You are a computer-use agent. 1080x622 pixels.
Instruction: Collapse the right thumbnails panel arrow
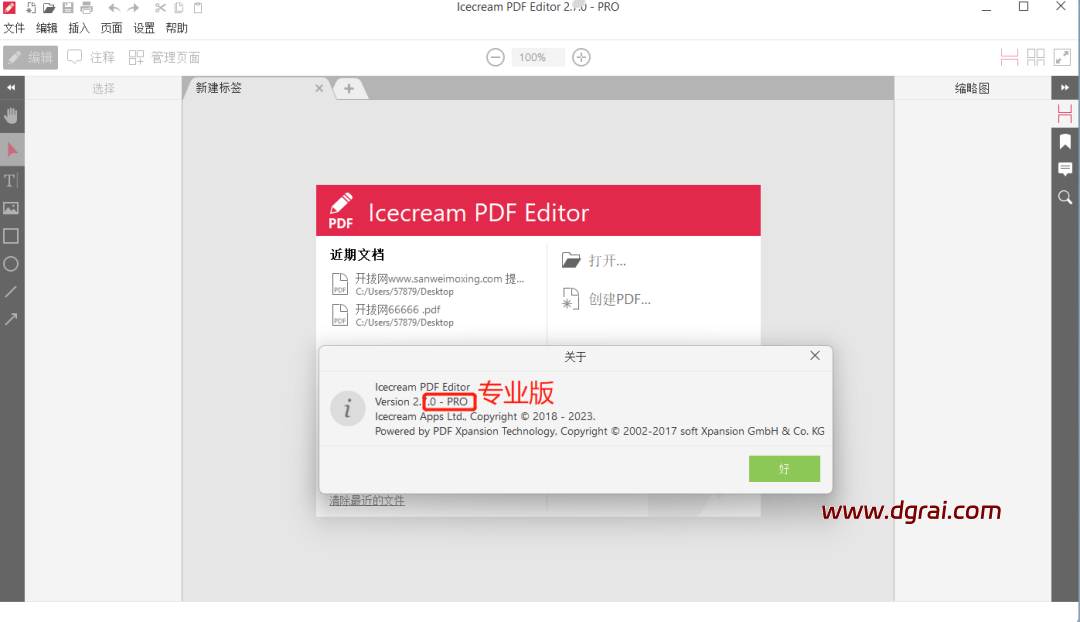click(x=1065, y=87)
